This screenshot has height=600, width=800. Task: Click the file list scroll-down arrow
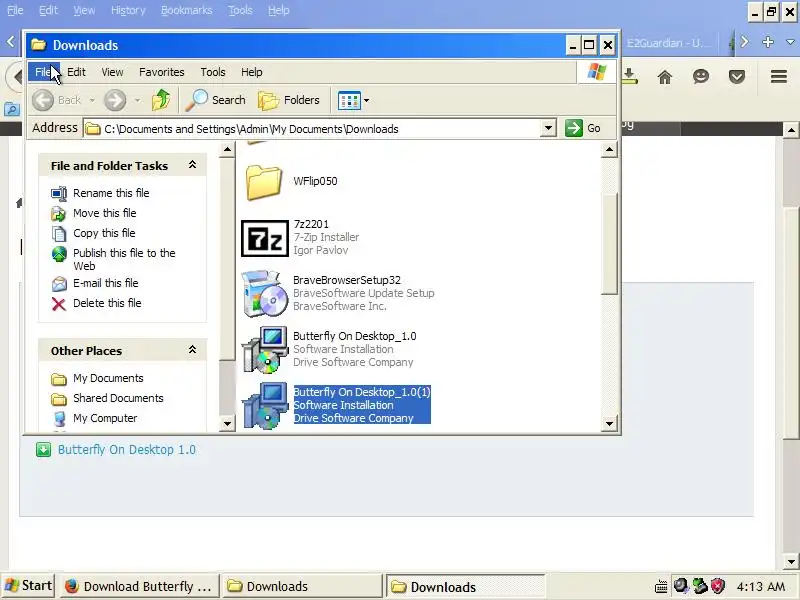click(609, 423)
